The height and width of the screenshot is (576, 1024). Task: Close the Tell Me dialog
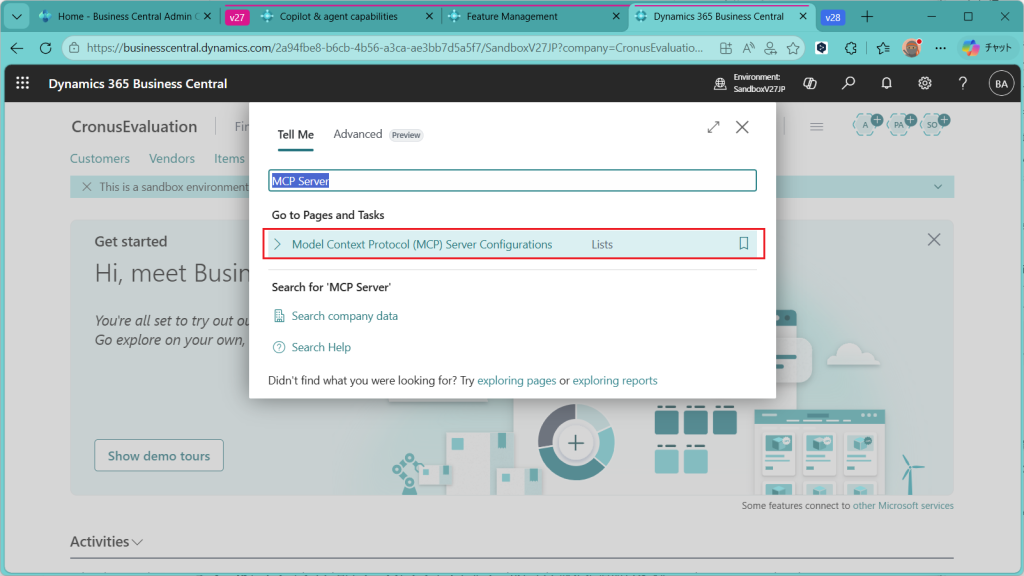click(742, 127)
